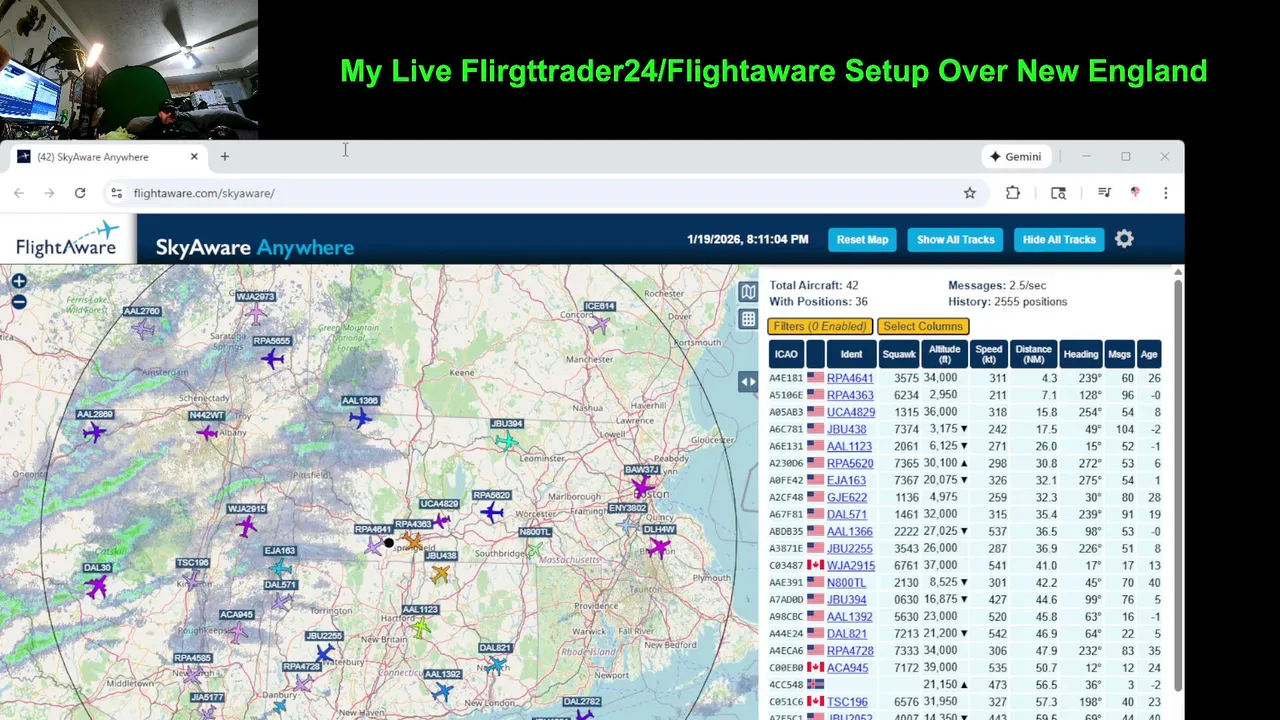Click squawk value 7365
Viewport: 1280px width, 720px height.
pyautogui.click(x=906, y=463)
